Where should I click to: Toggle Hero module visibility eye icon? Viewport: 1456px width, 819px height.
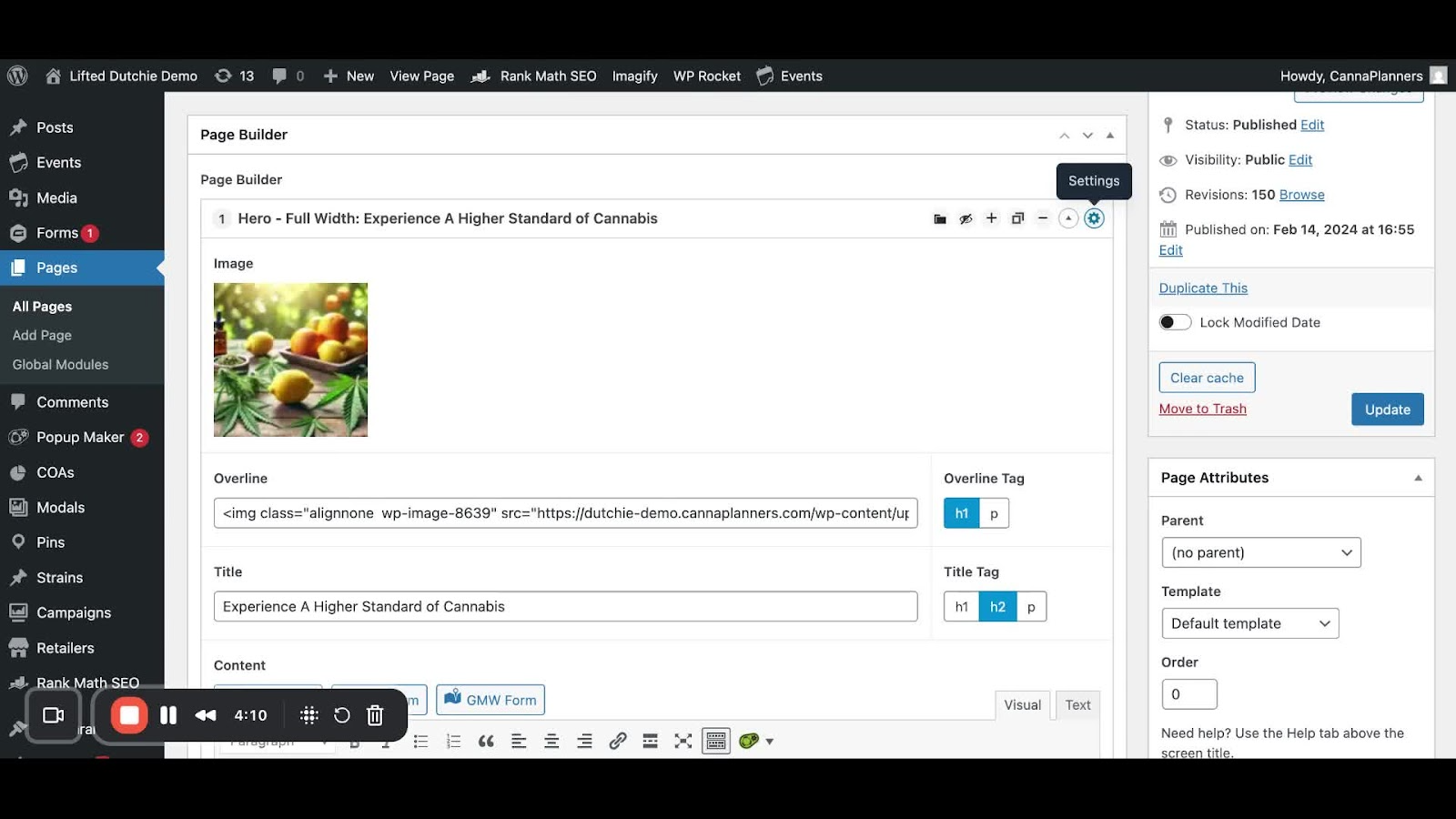tap(966, 218)
